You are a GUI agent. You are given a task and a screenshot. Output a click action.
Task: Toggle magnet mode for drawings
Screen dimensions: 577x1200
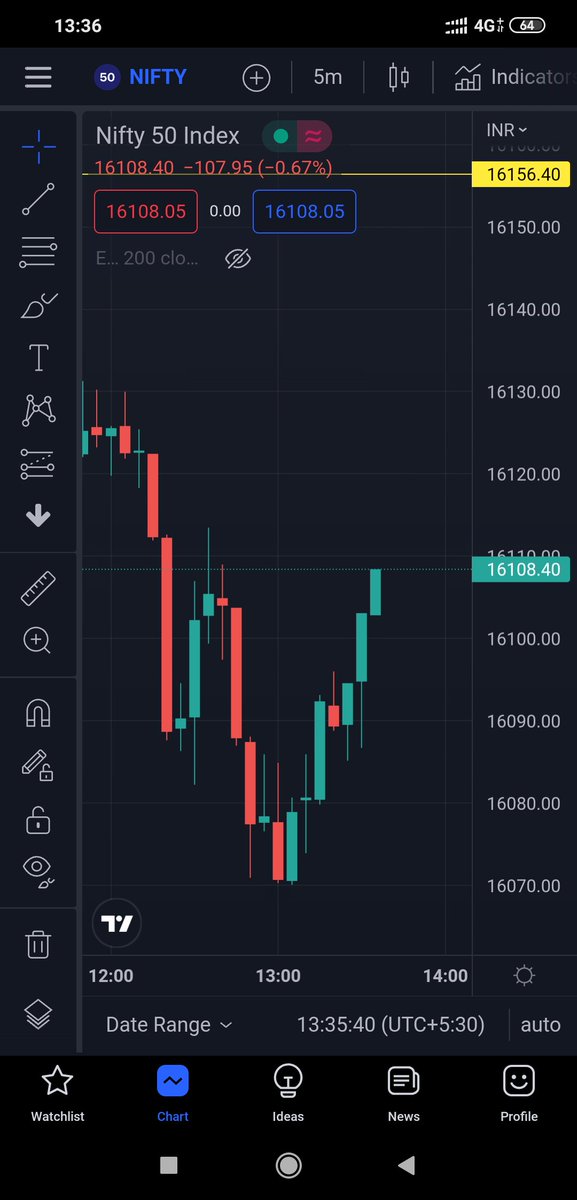(38, 714)
